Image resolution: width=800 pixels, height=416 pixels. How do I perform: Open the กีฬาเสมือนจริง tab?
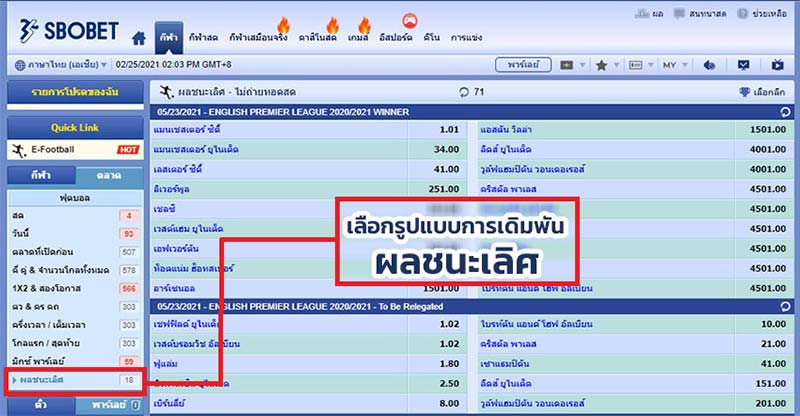(258, 38)
